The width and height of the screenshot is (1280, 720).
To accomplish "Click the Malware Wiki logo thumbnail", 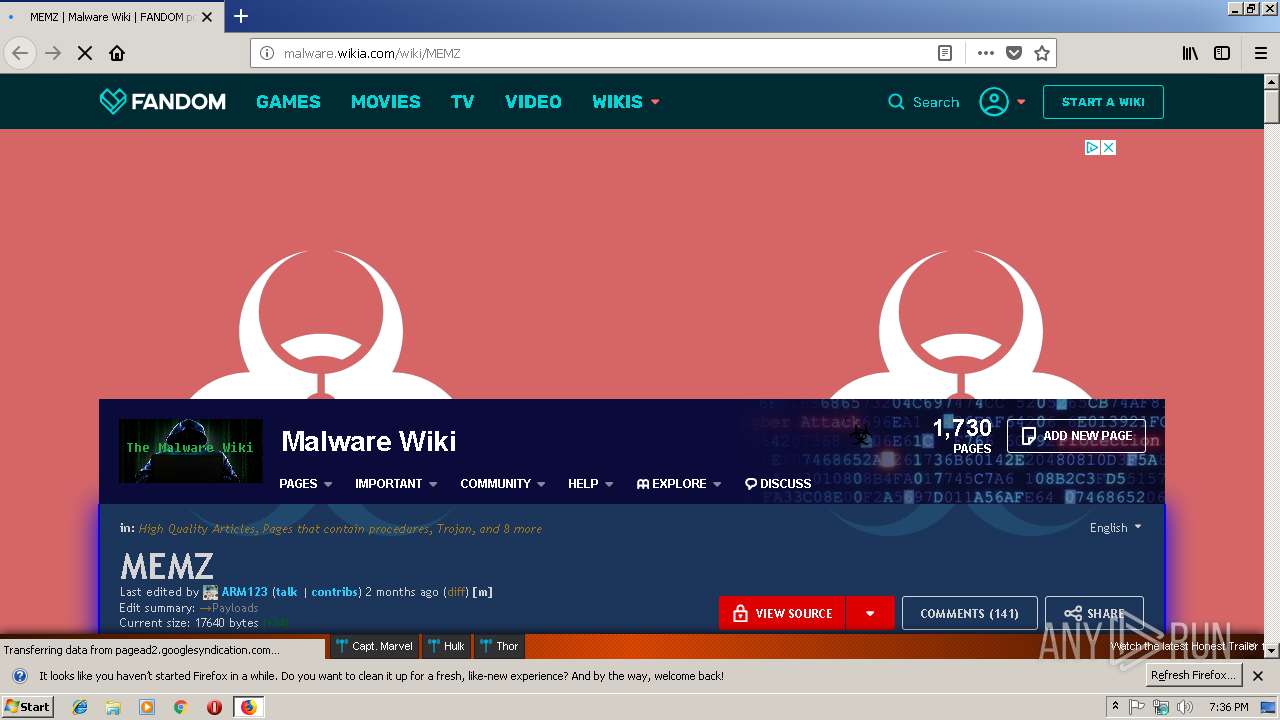I will click(190, 450).
